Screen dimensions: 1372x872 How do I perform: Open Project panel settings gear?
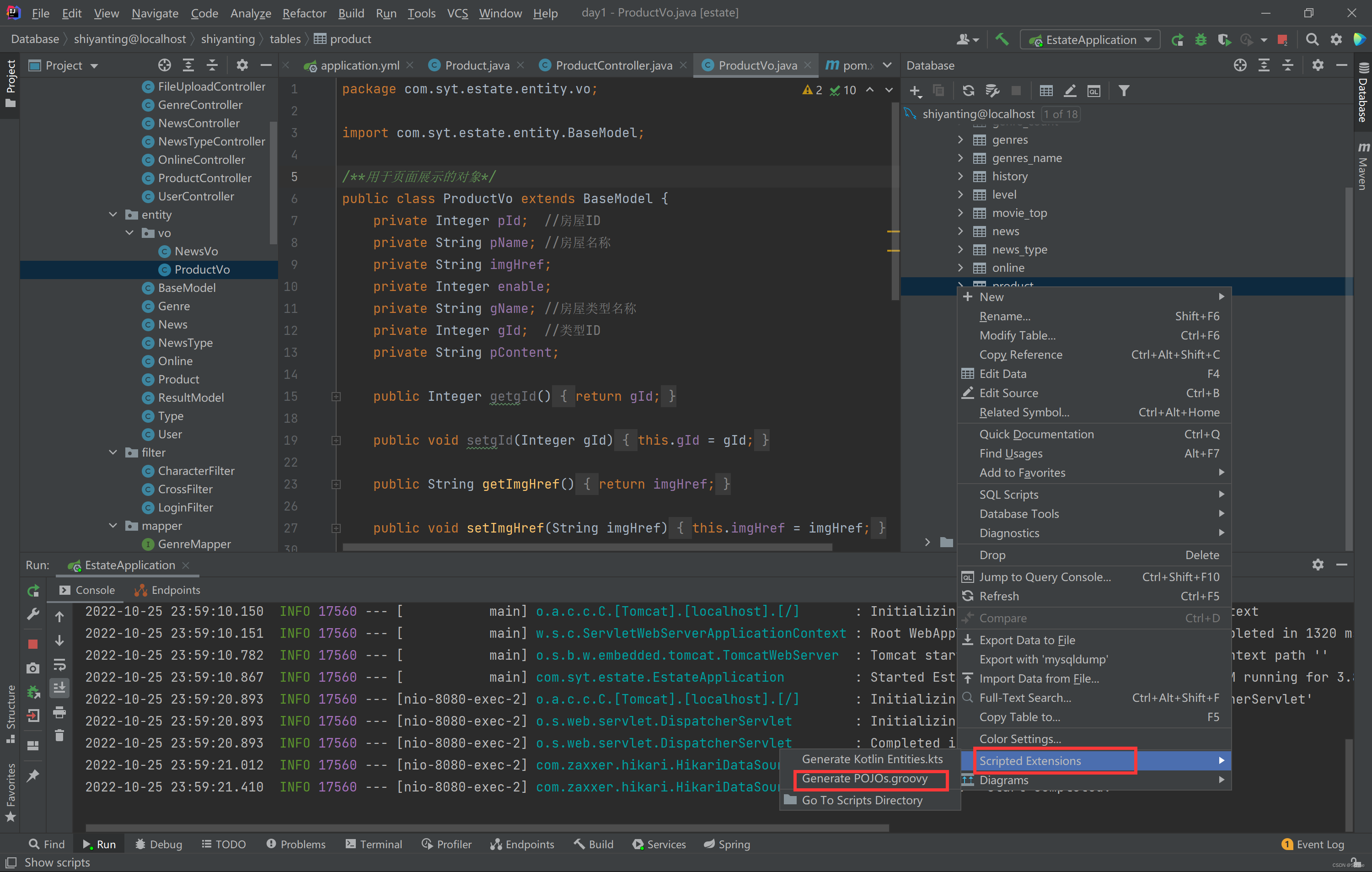click(x=242, y=65)
